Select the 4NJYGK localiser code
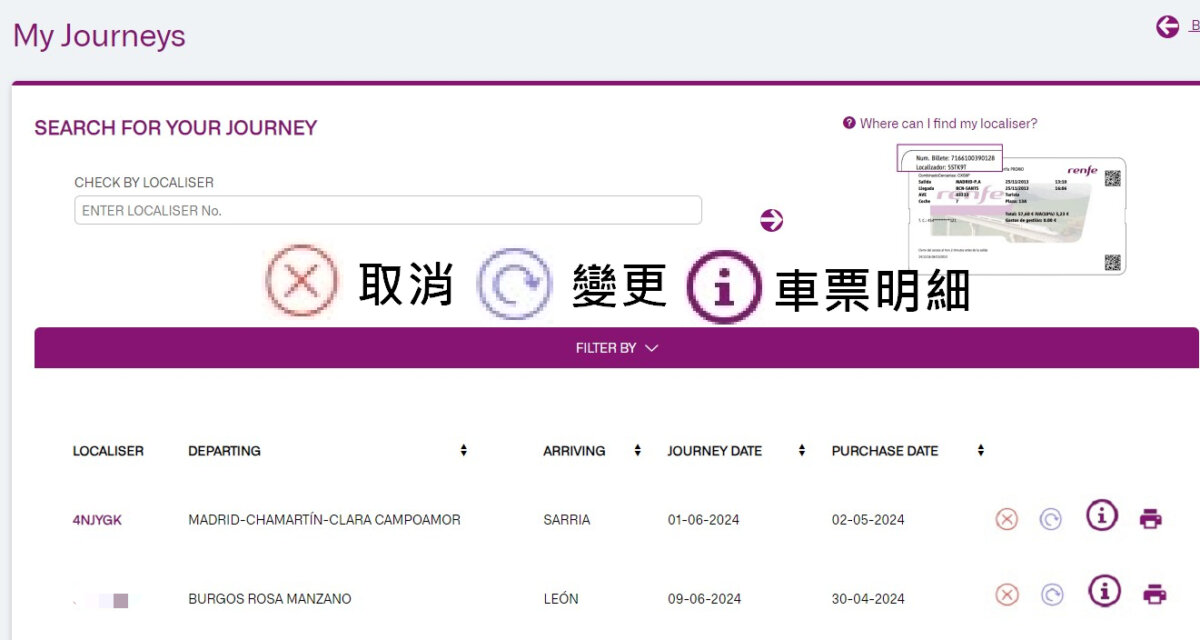Image resolution: width=1200 pixels, height=640 pixels. pos(96,519)
